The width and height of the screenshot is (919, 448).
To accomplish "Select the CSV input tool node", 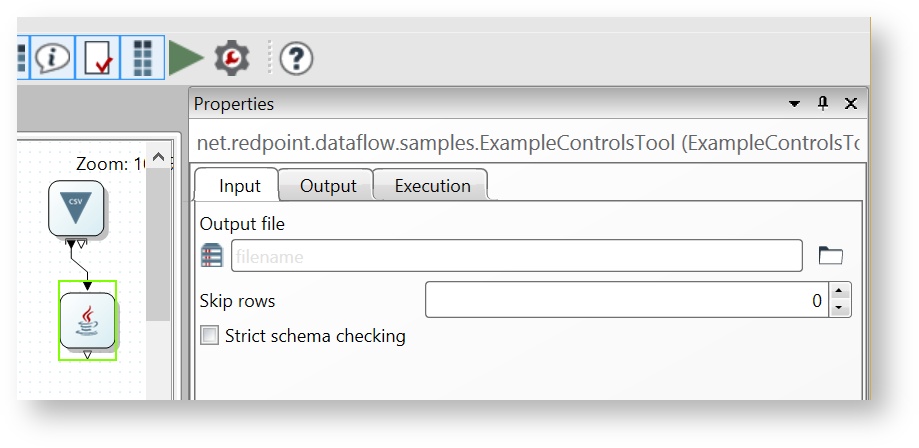I will coord(76,209).
